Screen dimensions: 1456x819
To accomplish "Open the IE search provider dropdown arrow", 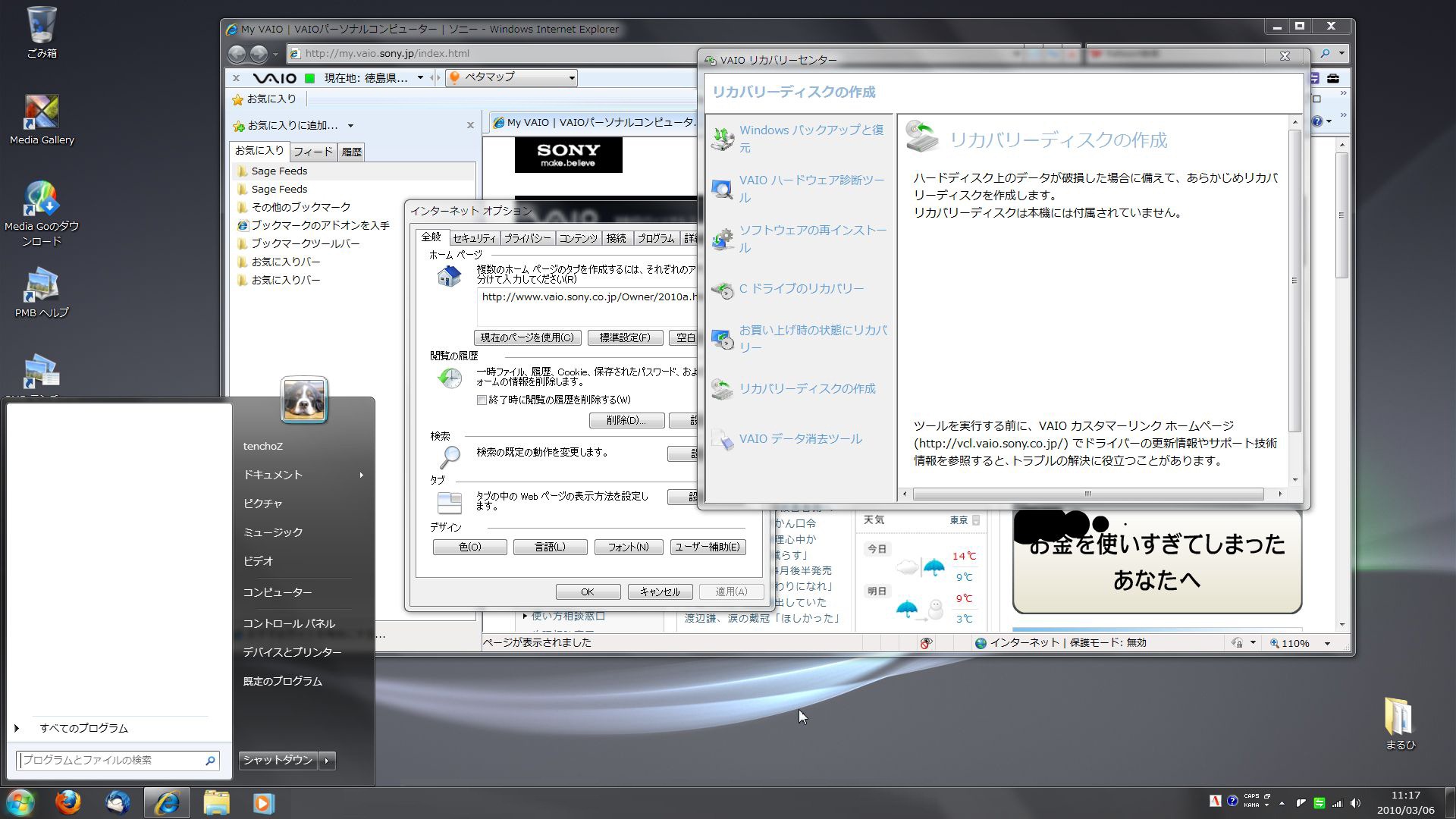I will [x=1341, y=54].
